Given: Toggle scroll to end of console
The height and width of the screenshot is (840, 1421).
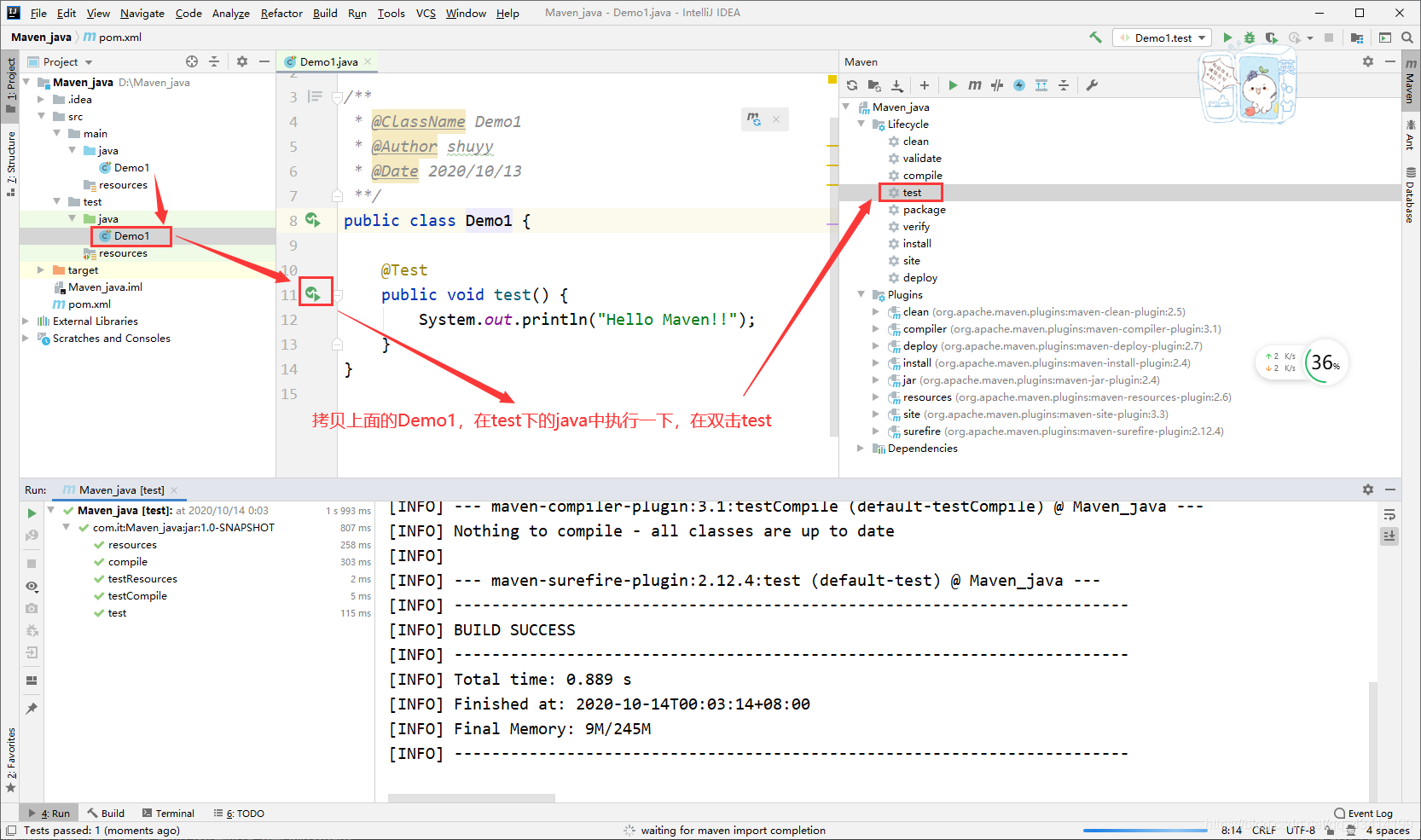Looking at the screenshot, I should pos(1389,536).
